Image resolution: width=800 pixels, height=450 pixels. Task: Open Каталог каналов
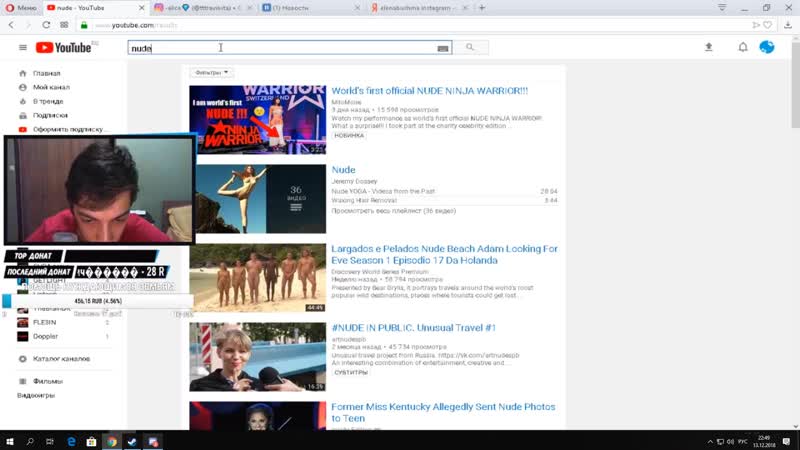pos(61,359)
